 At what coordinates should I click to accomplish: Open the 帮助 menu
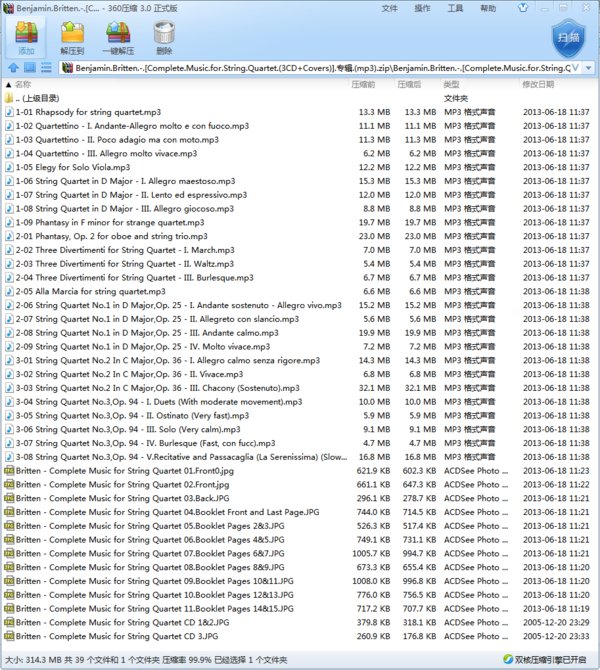[488, 8]
